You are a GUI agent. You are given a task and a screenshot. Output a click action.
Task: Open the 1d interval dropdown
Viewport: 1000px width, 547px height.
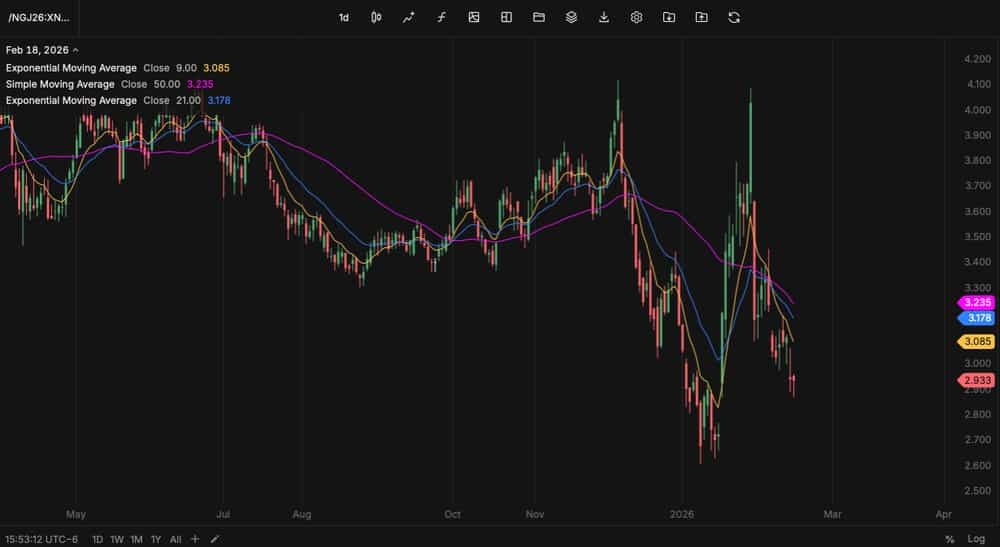[344, 17]
